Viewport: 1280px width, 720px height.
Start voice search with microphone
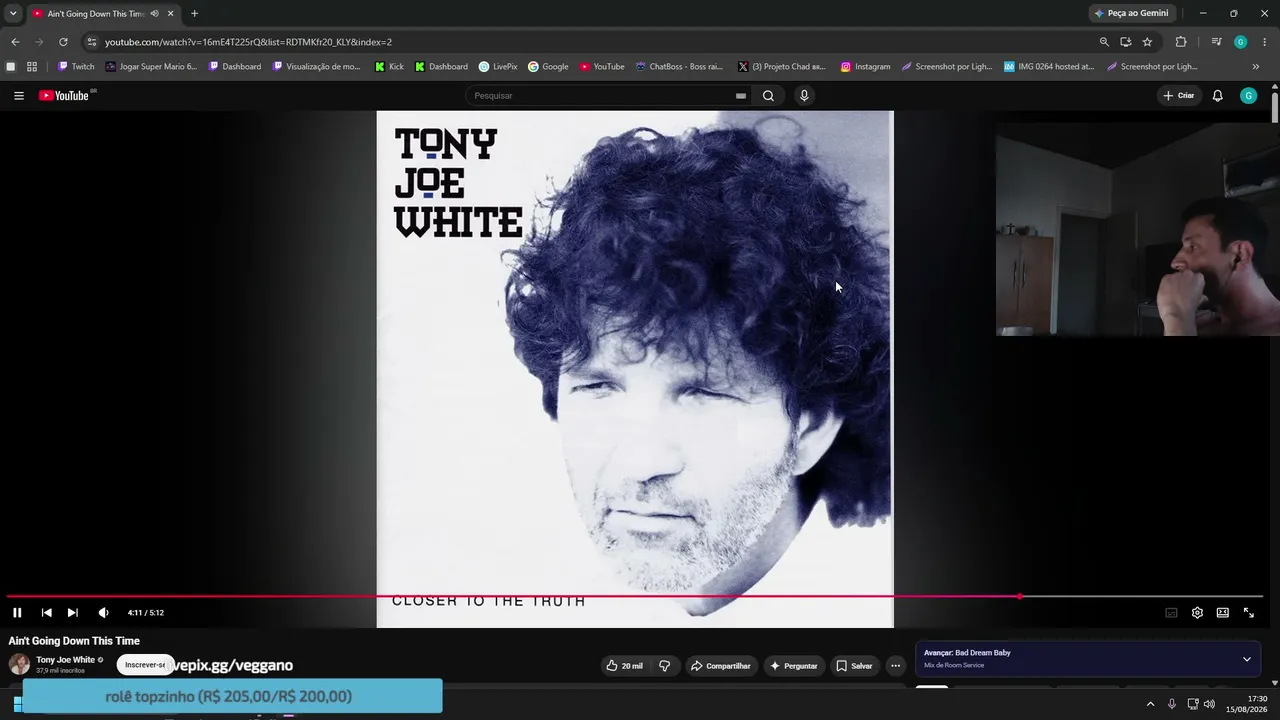coord(804,96)
